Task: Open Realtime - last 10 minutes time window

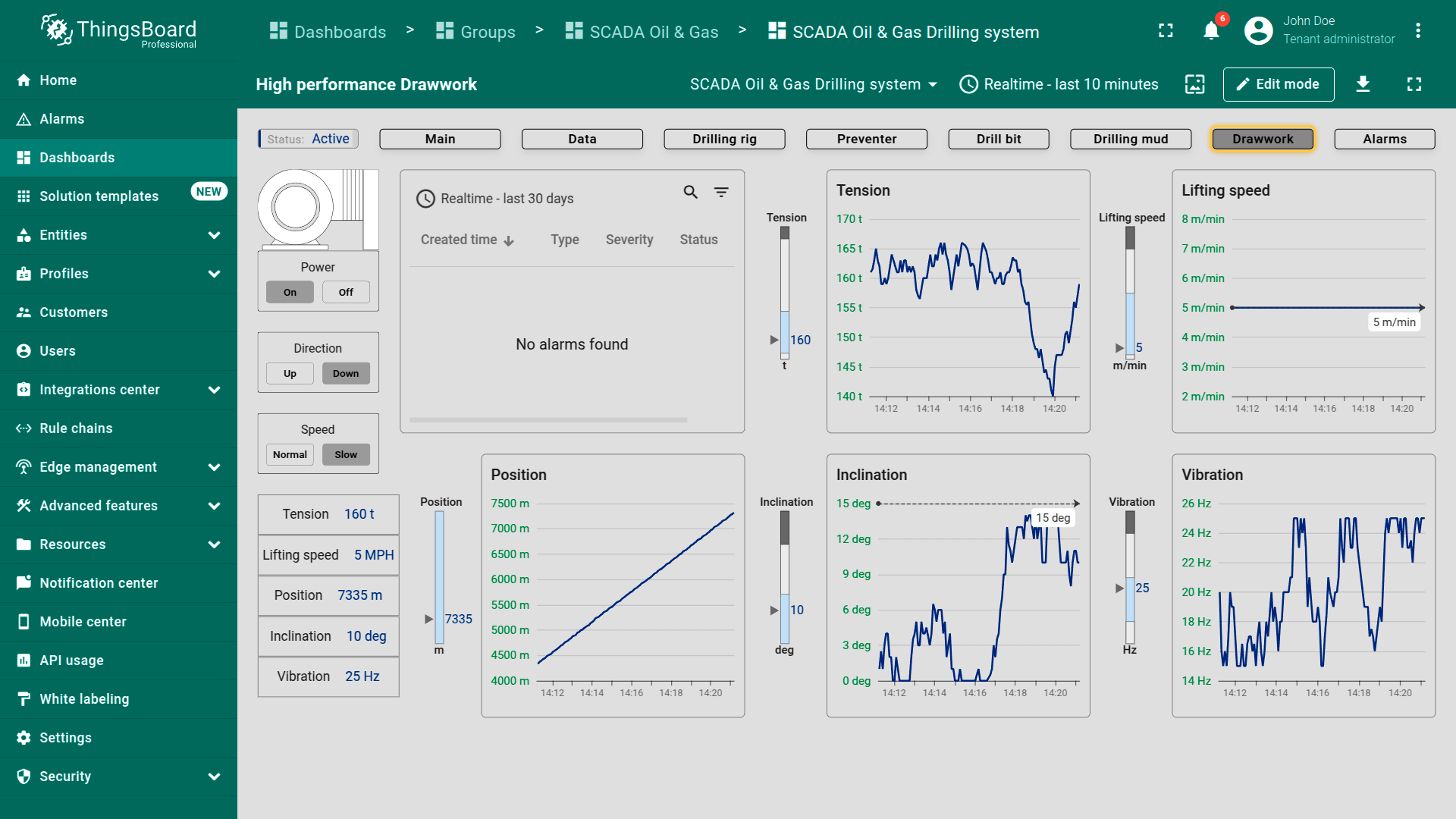Action: [1059, 84]
